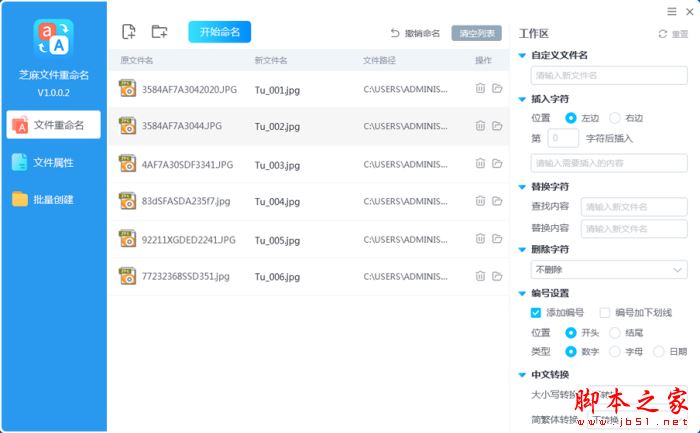Viewport: 700px width, 433px height.
Task: Click the 文件路径 column header
Action: pos(379,60)
